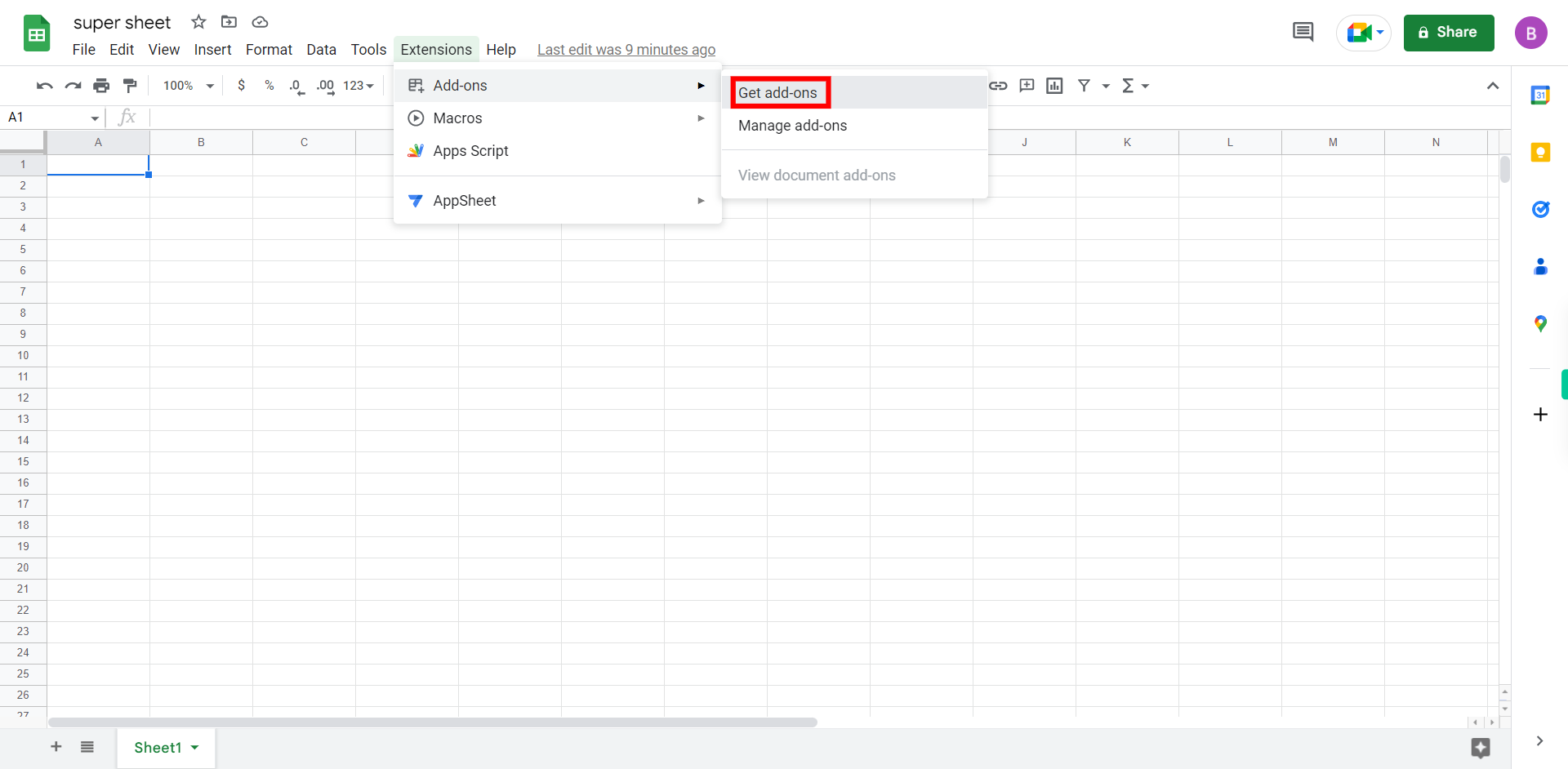Open Contacts side panel

pyautogui.click(x=1540, y=267)
